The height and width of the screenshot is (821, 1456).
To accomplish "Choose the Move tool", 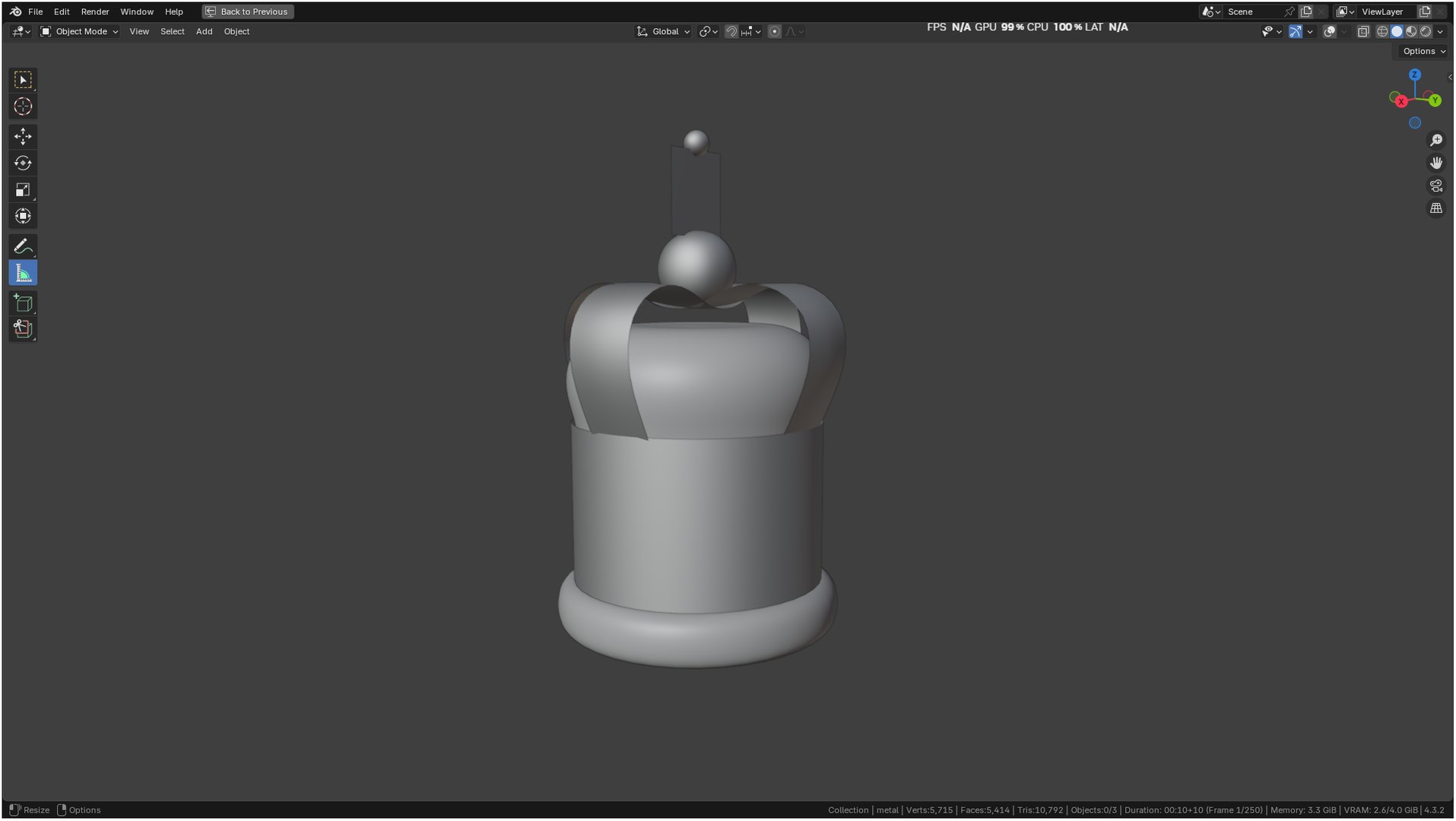I will pos(23,137).
